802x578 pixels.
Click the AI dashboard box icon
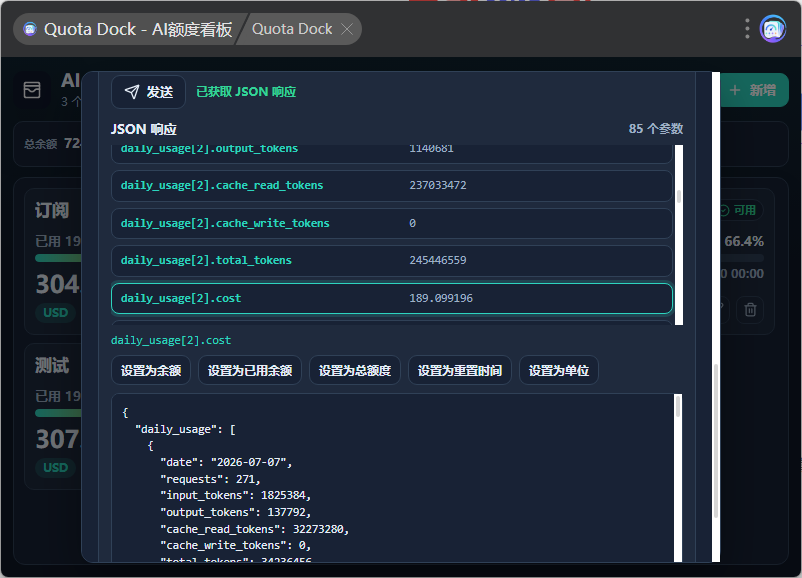point(32,90)
